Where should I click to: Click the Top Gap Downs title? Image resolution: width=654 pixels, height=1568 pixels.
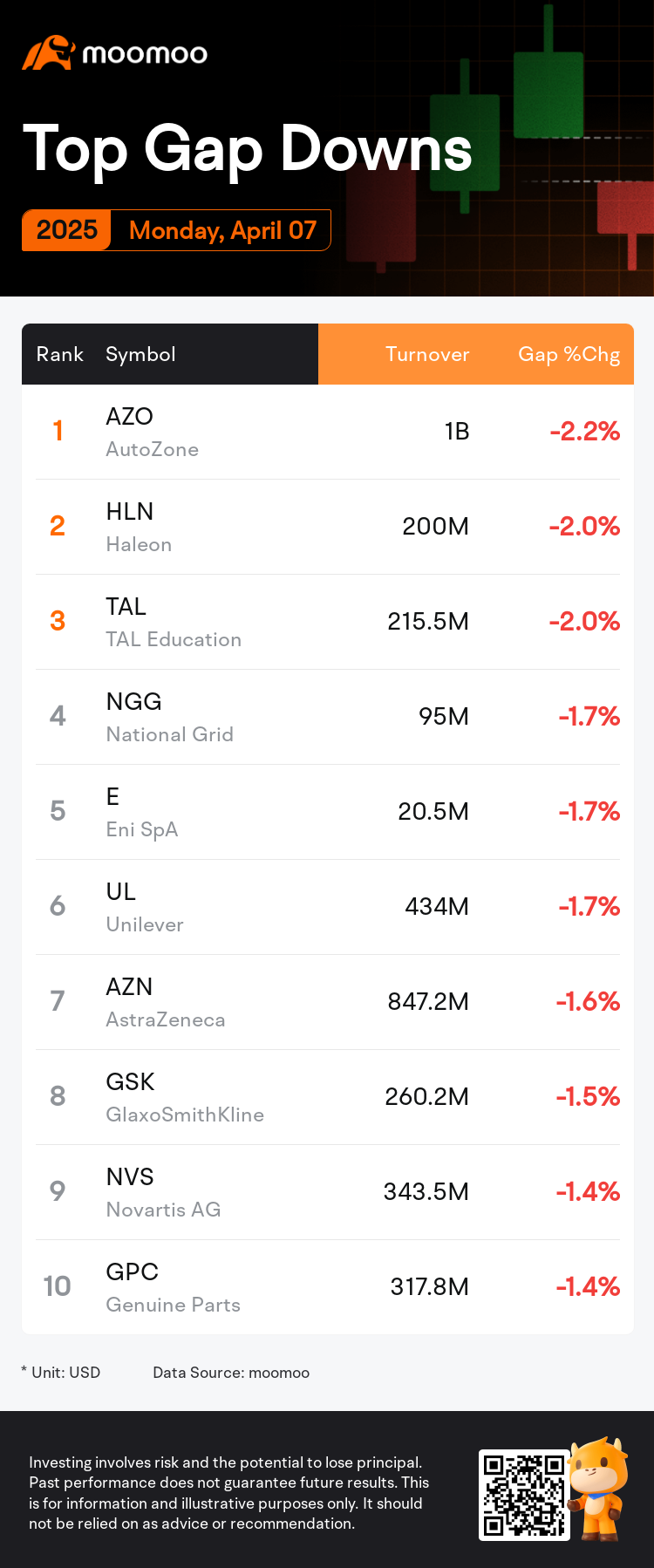pyautogui.click(x=248, y=149)
